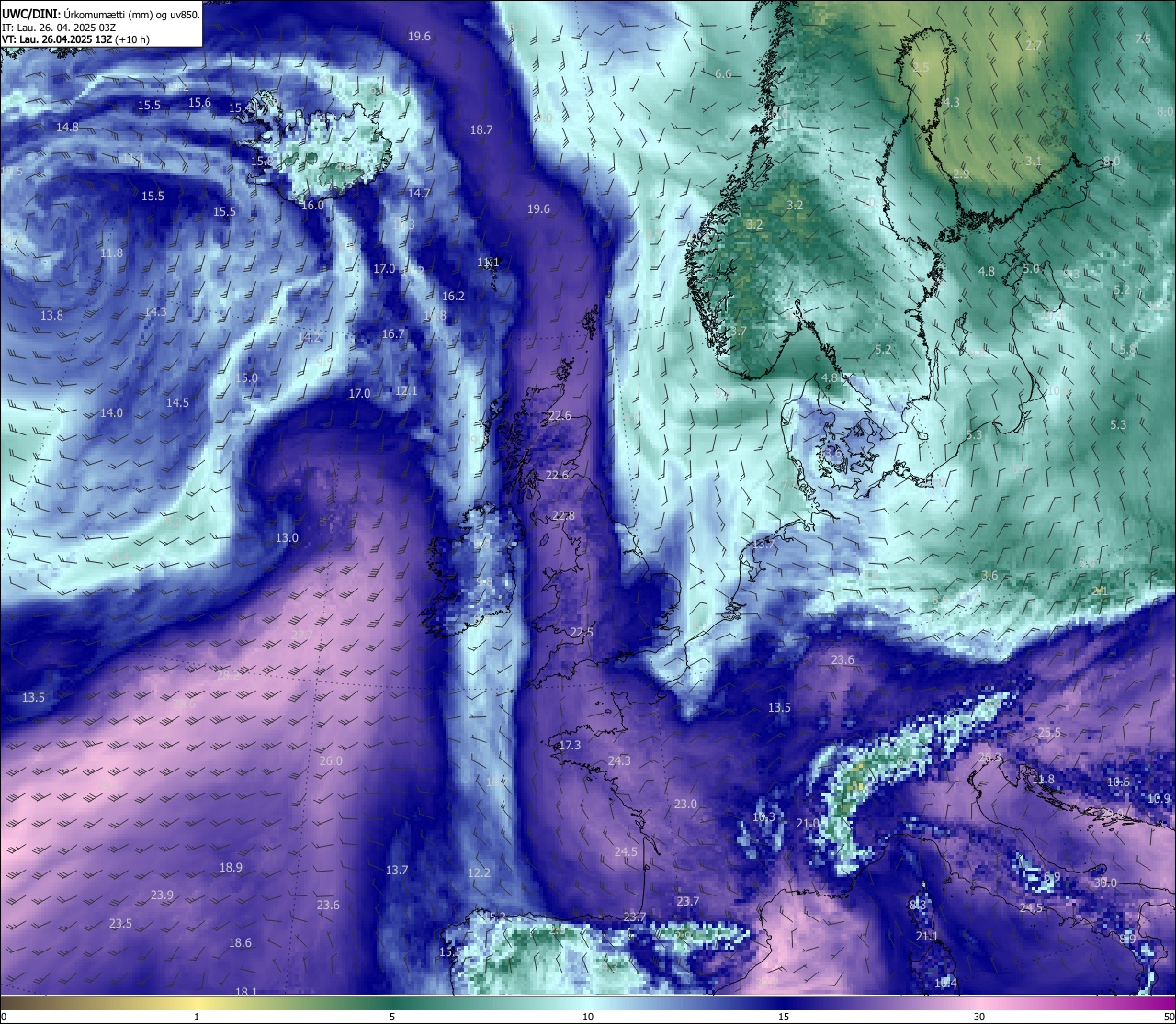Select the VT valid time line '13Z (+10 h)'
The width and height of the screenshot is (1176, 1024).
76,39
